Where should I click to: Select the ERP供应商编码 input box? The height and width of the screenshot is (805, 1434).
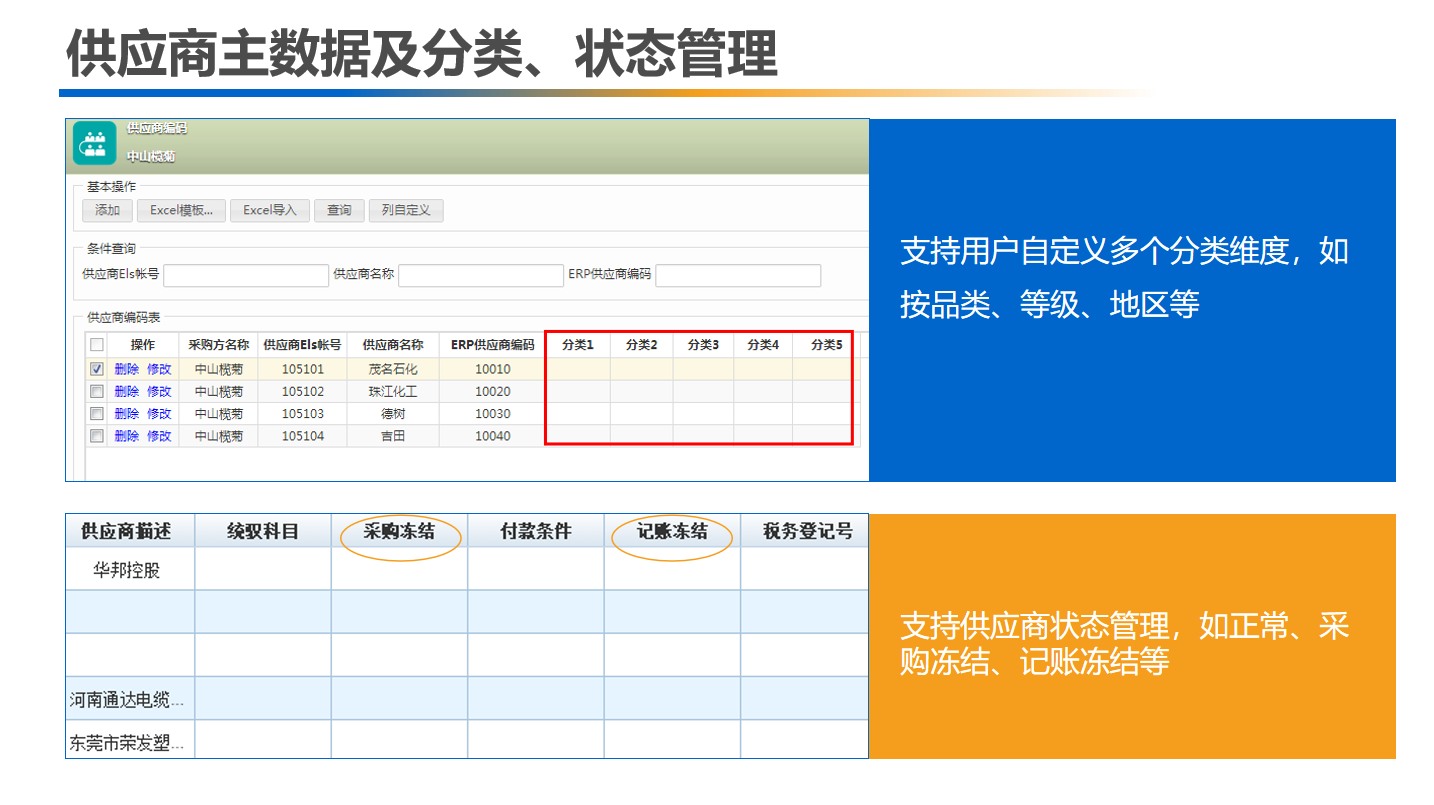tap(737, 275)
